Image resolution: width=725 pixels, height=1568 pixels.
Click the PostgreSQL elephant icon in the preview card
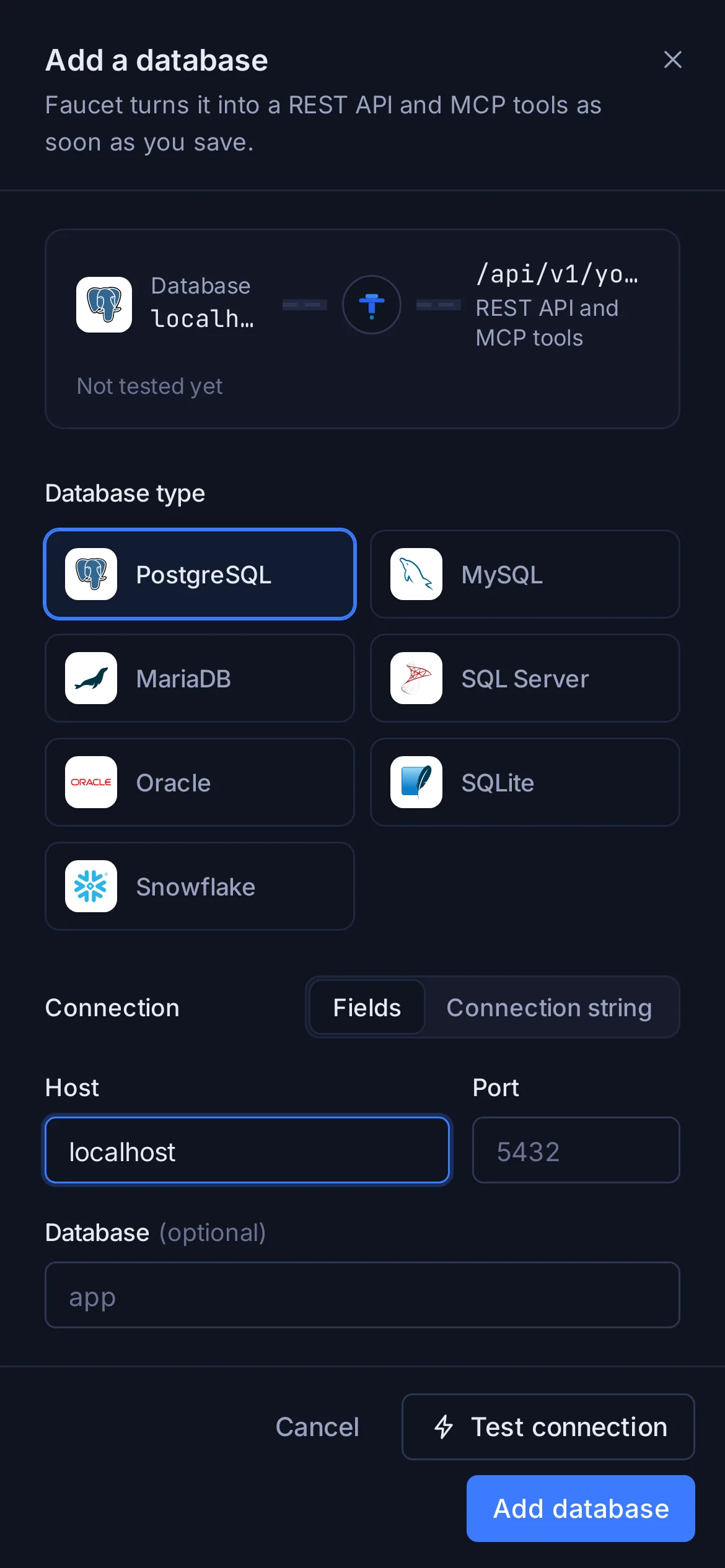coord(104,305)
